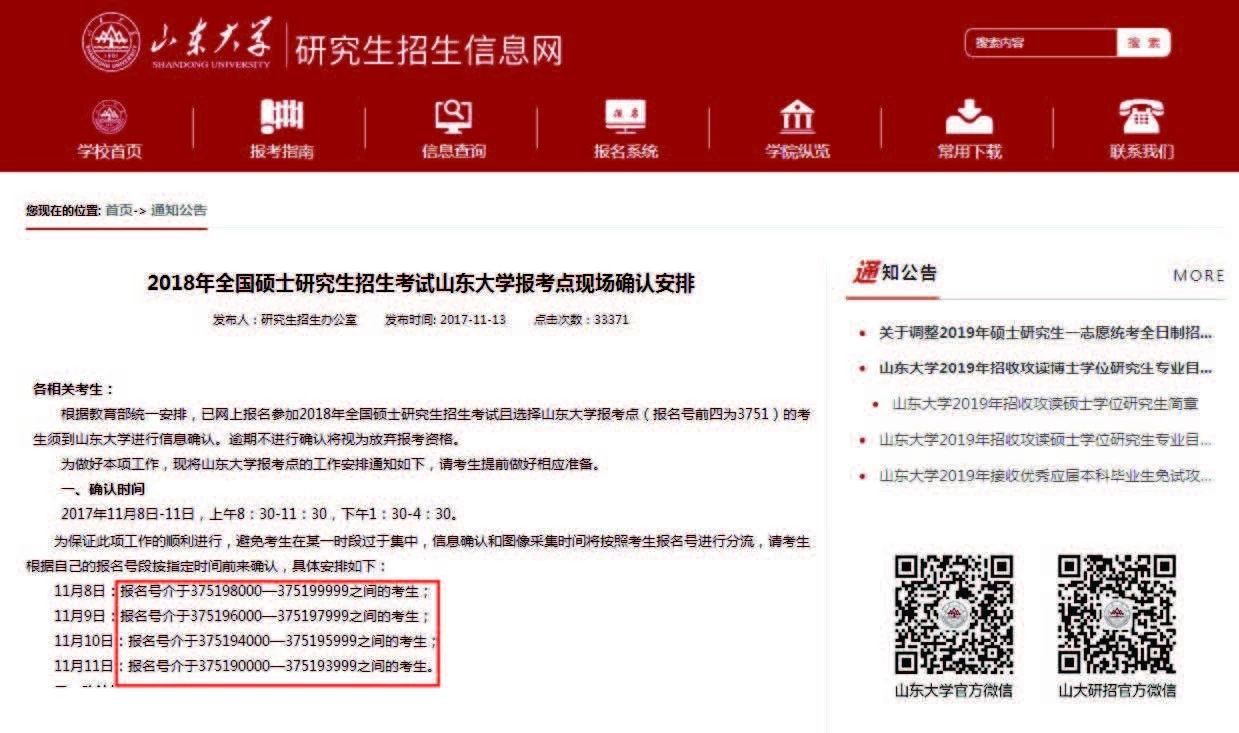
Task: Open 山东大学2019年招收攻读硕士学位研究生简章
Action: click(x=1046, y=405)
